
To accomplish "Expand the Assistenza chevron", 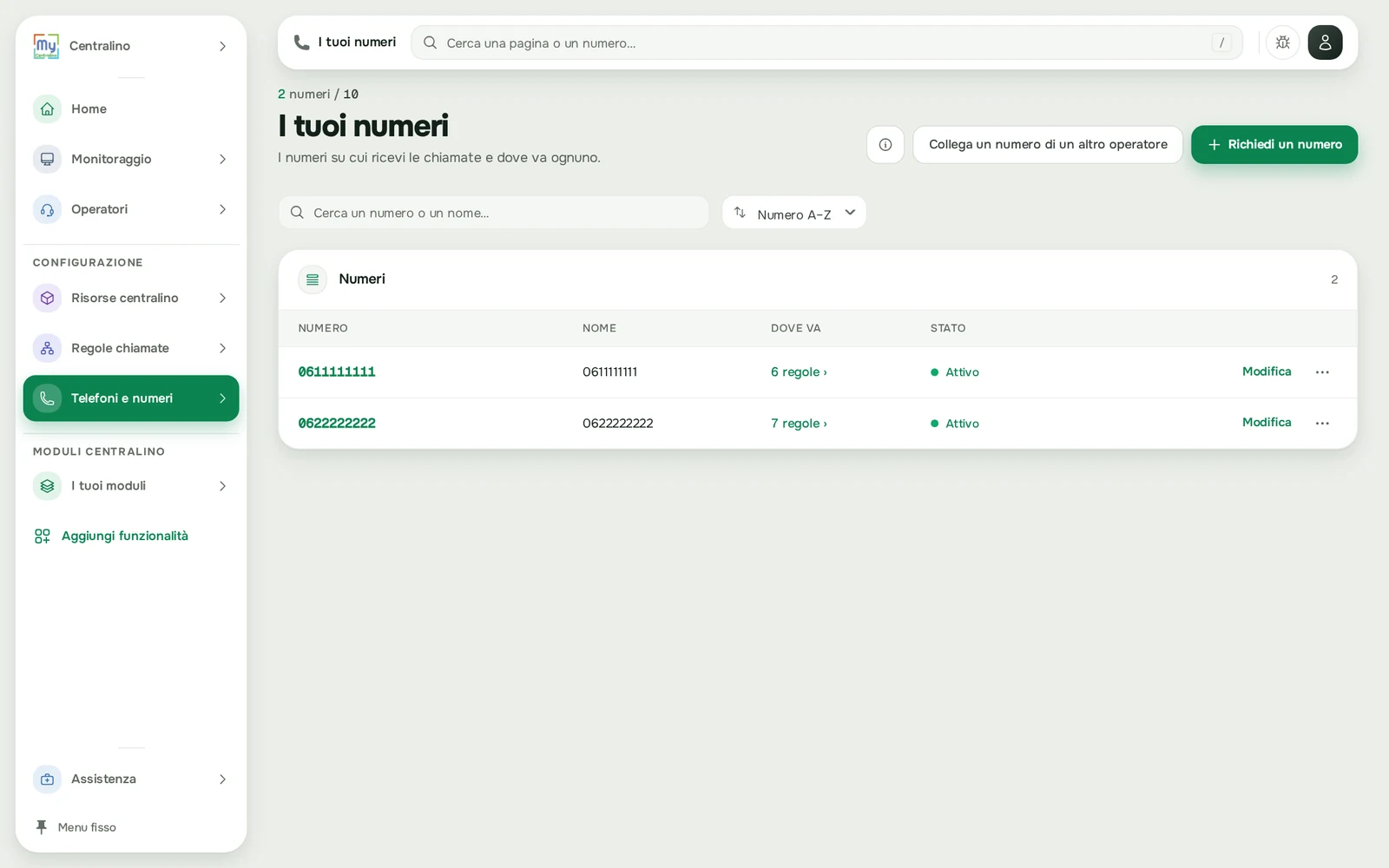I will pyautogui.click(x=222, y=779).
